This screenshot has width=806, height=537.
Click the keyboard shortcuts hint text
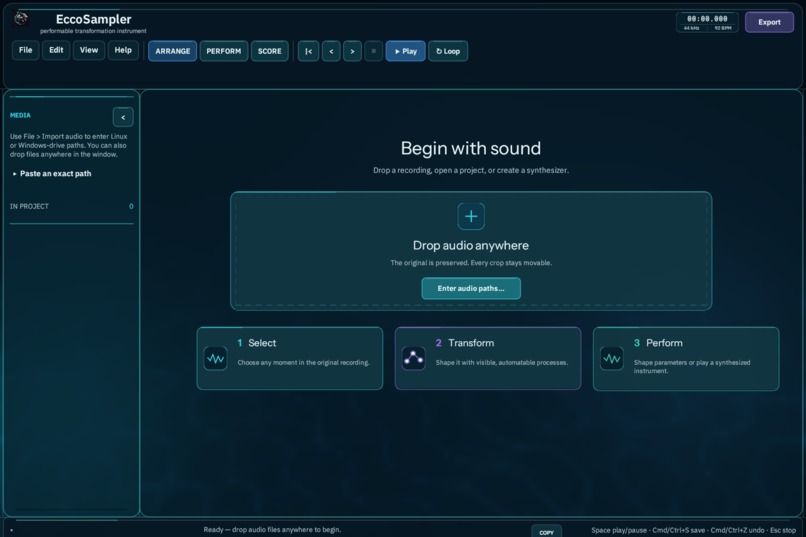[693, 530]
